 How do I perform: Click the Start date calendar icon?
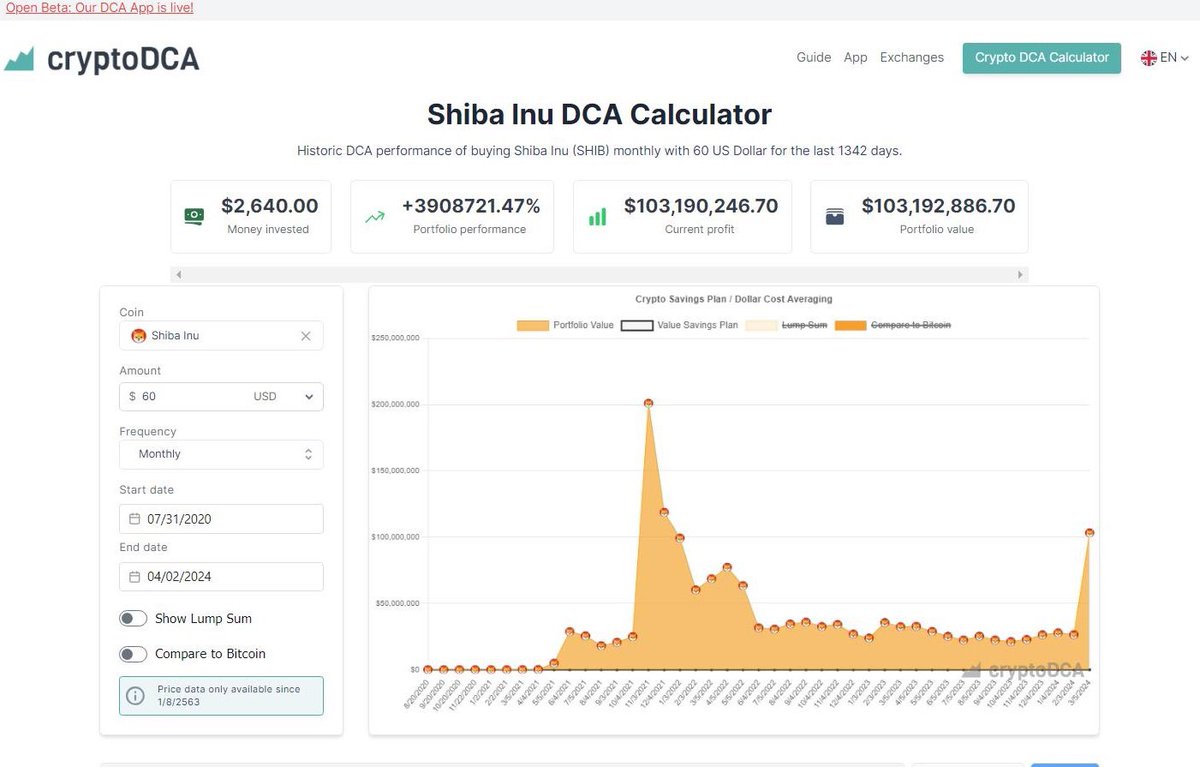(x=135, y=519)
